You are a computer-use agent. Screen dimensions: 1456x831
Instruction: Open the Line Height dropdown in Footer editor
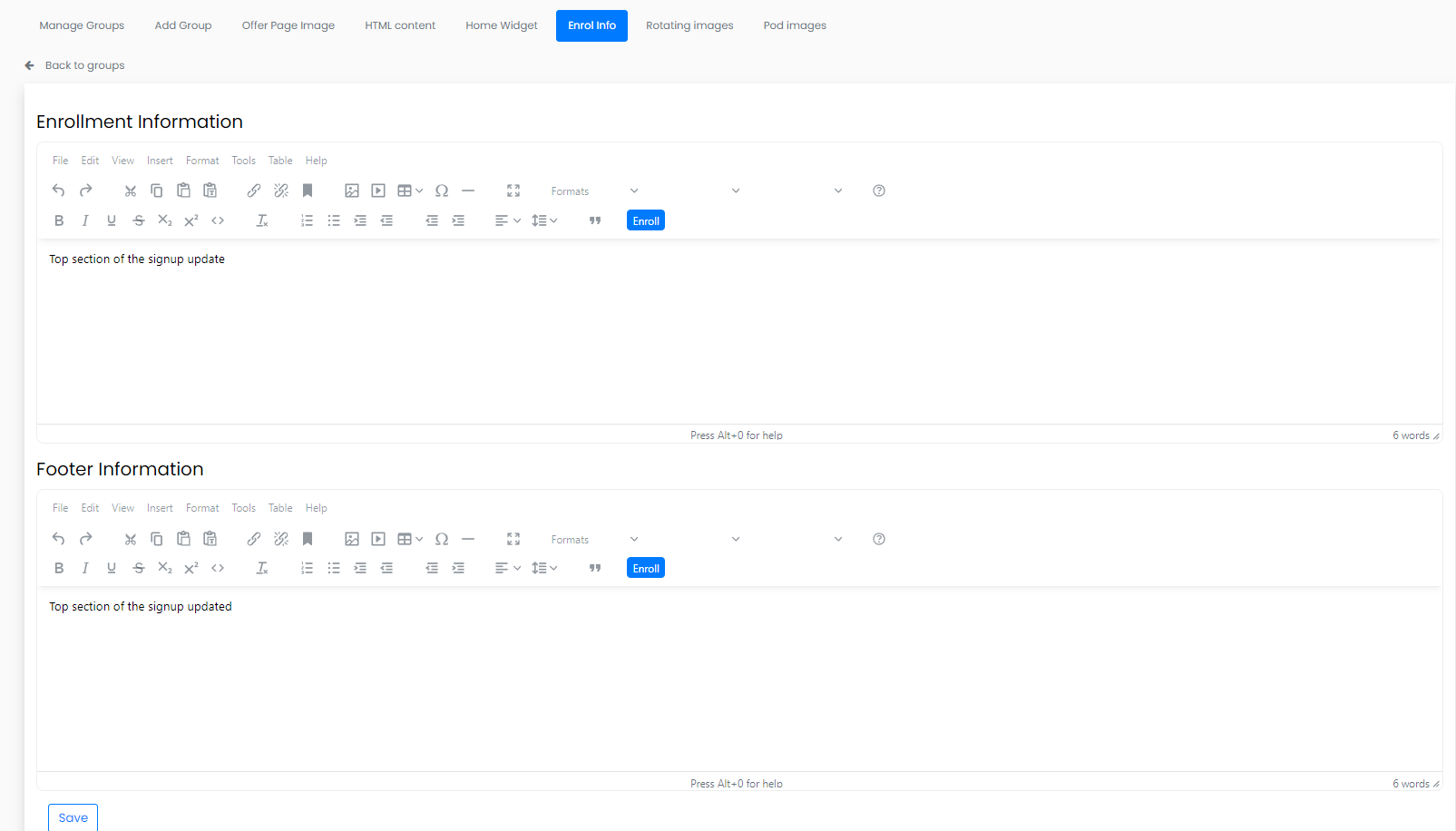(x=544, y=567)
